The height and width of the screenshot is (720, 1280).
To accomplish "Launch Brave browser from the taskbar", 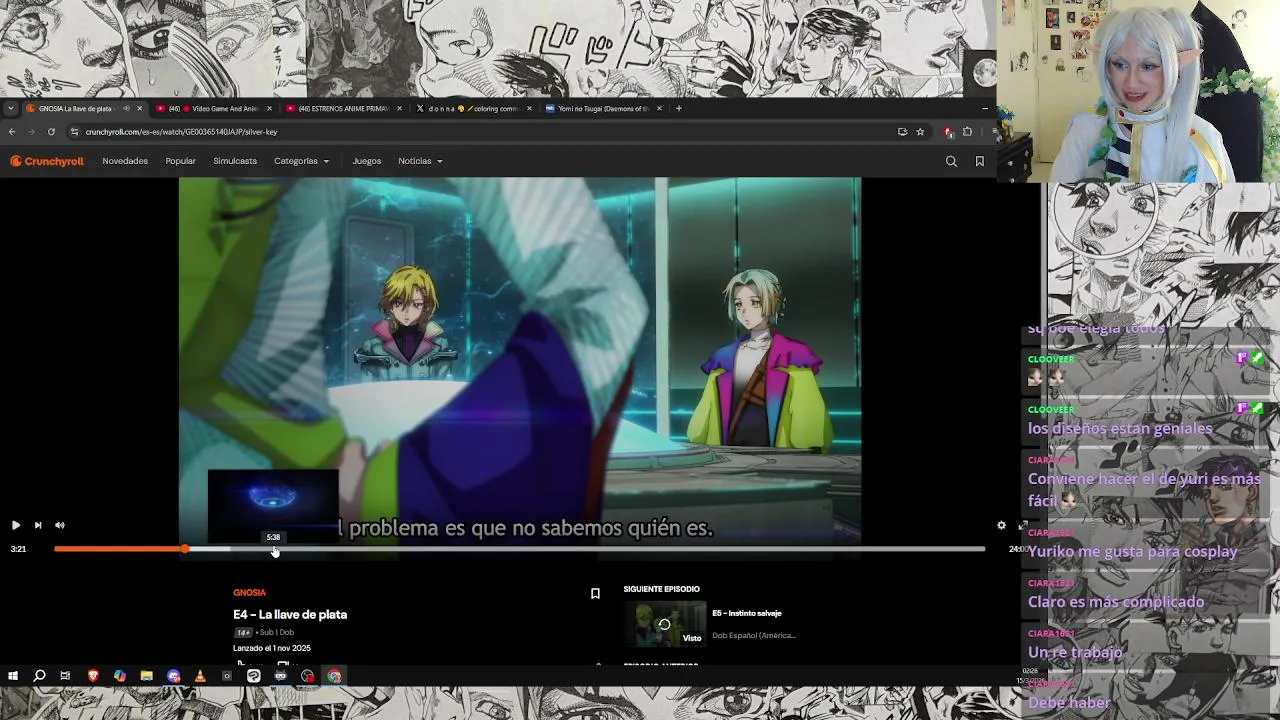I will coord(93,676).
